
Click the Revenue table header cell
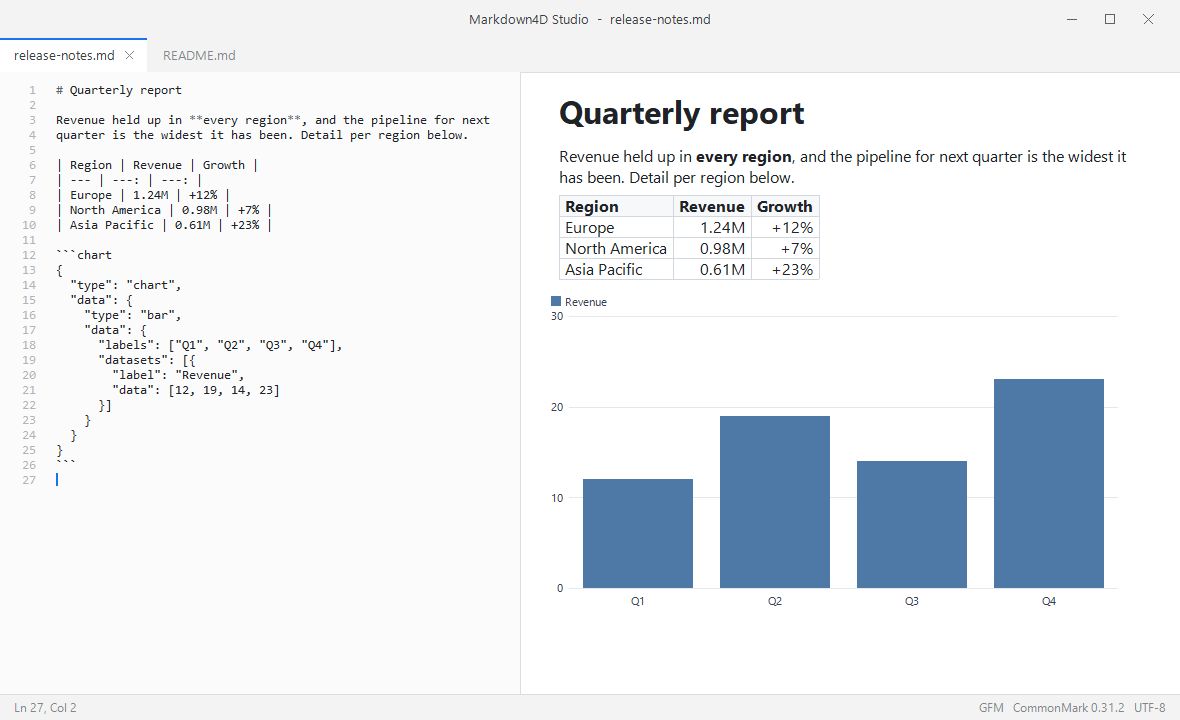(712, 206)
